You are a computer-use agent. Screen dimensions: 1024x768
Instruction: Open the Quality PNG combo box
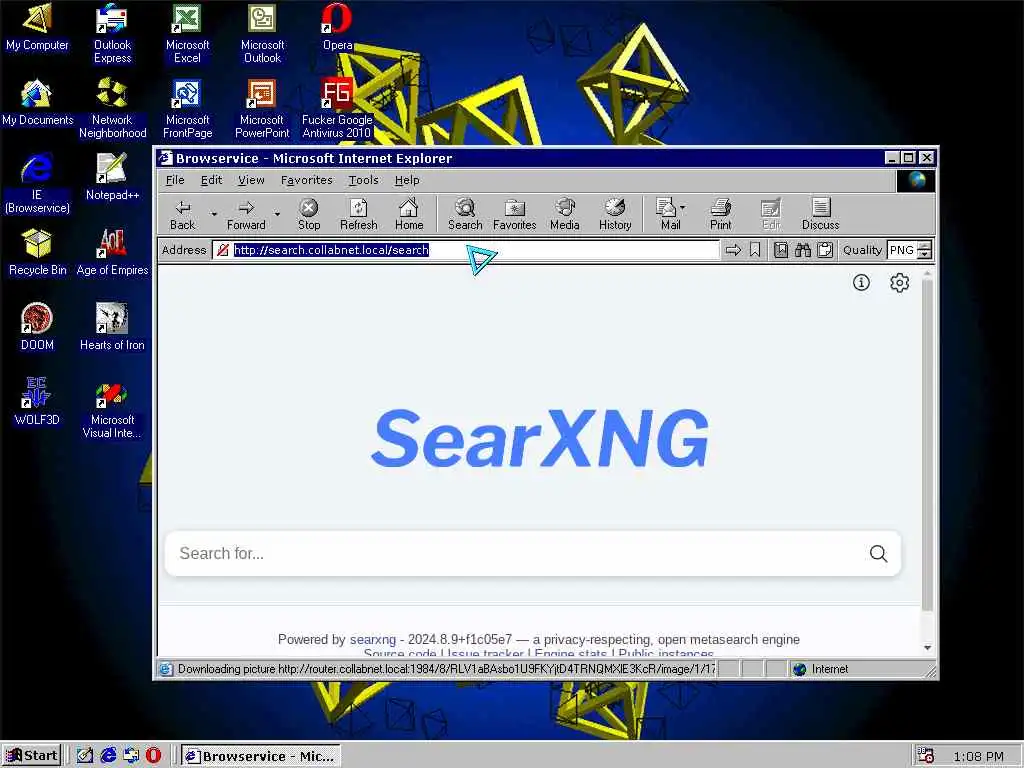[x=902, y=250]
